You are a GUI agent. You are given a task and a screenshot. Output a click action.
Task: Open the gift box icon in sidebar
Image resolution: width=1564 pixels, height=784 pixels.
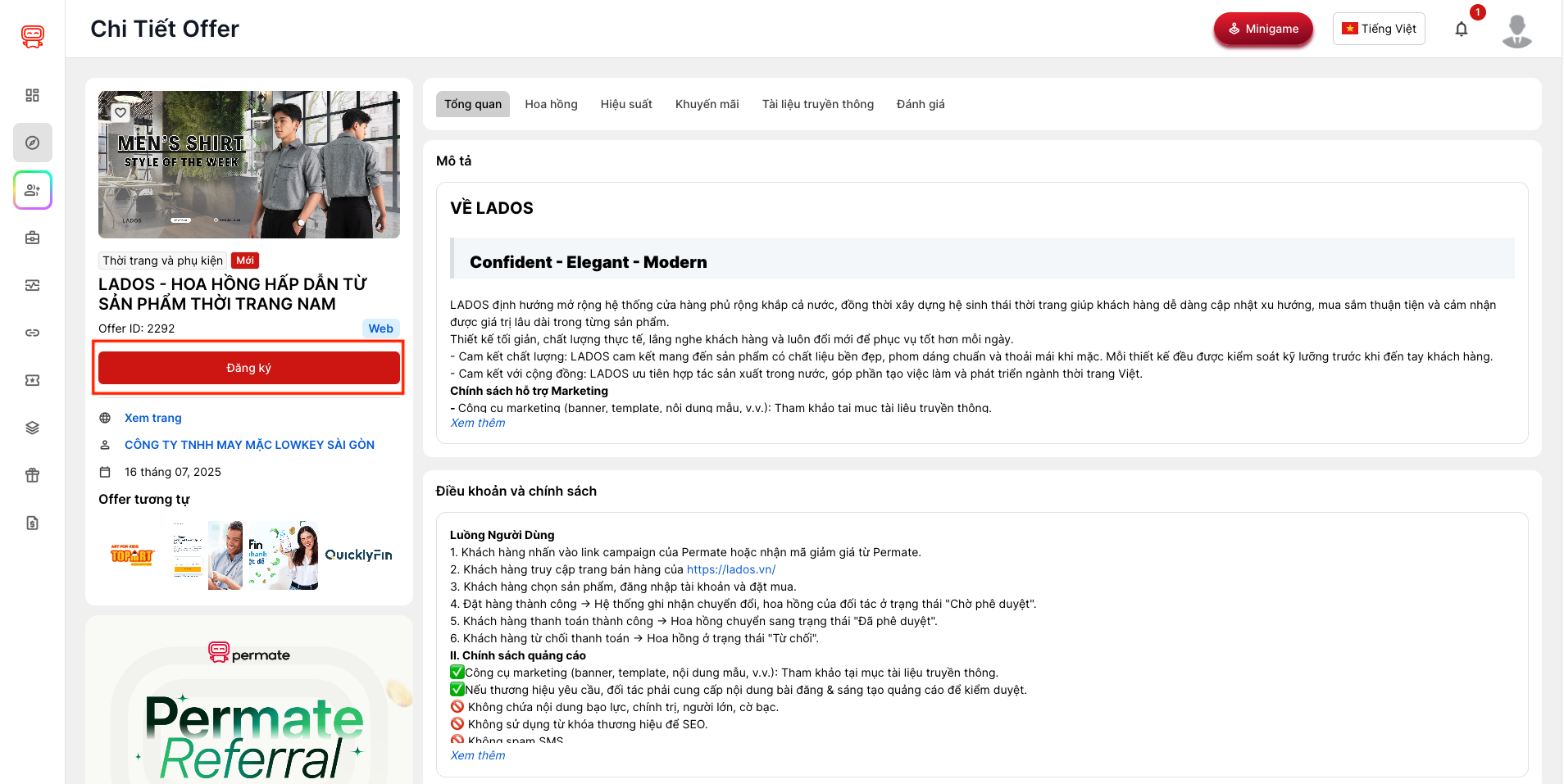pyautogui.click(x=33, y=475)
